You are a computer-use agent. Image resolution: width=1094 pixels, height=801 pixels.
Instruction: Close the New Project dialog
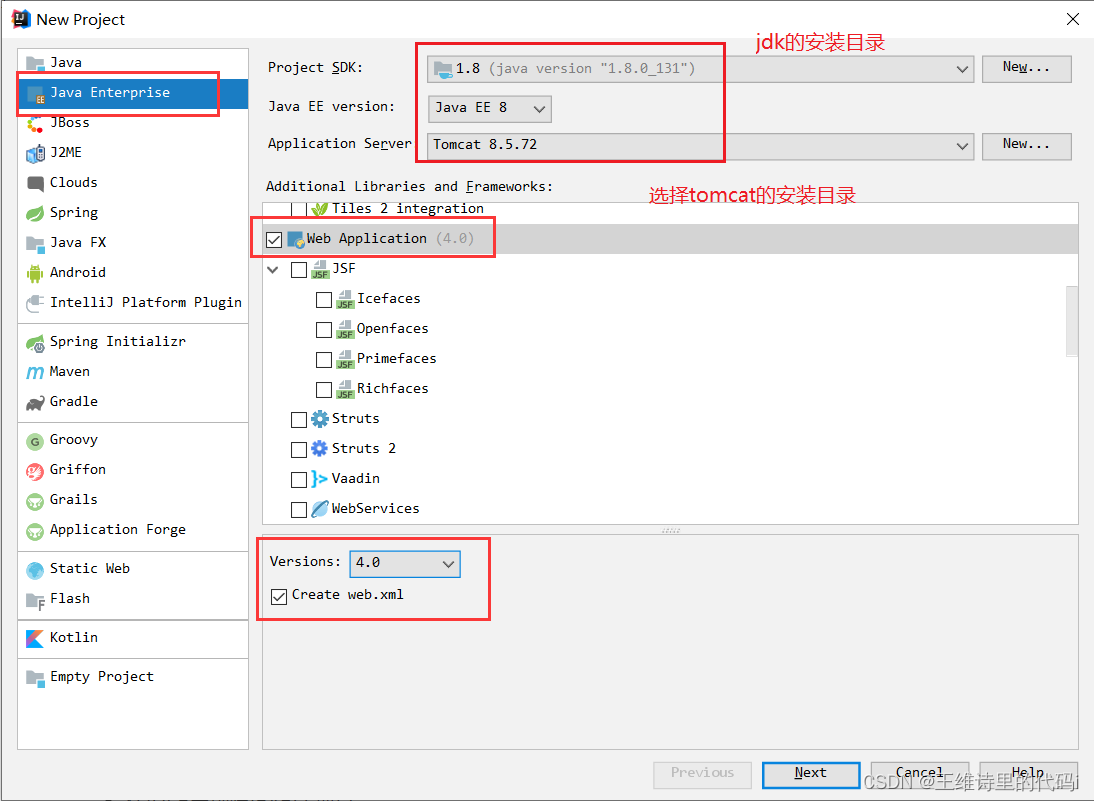(1073, 20)
